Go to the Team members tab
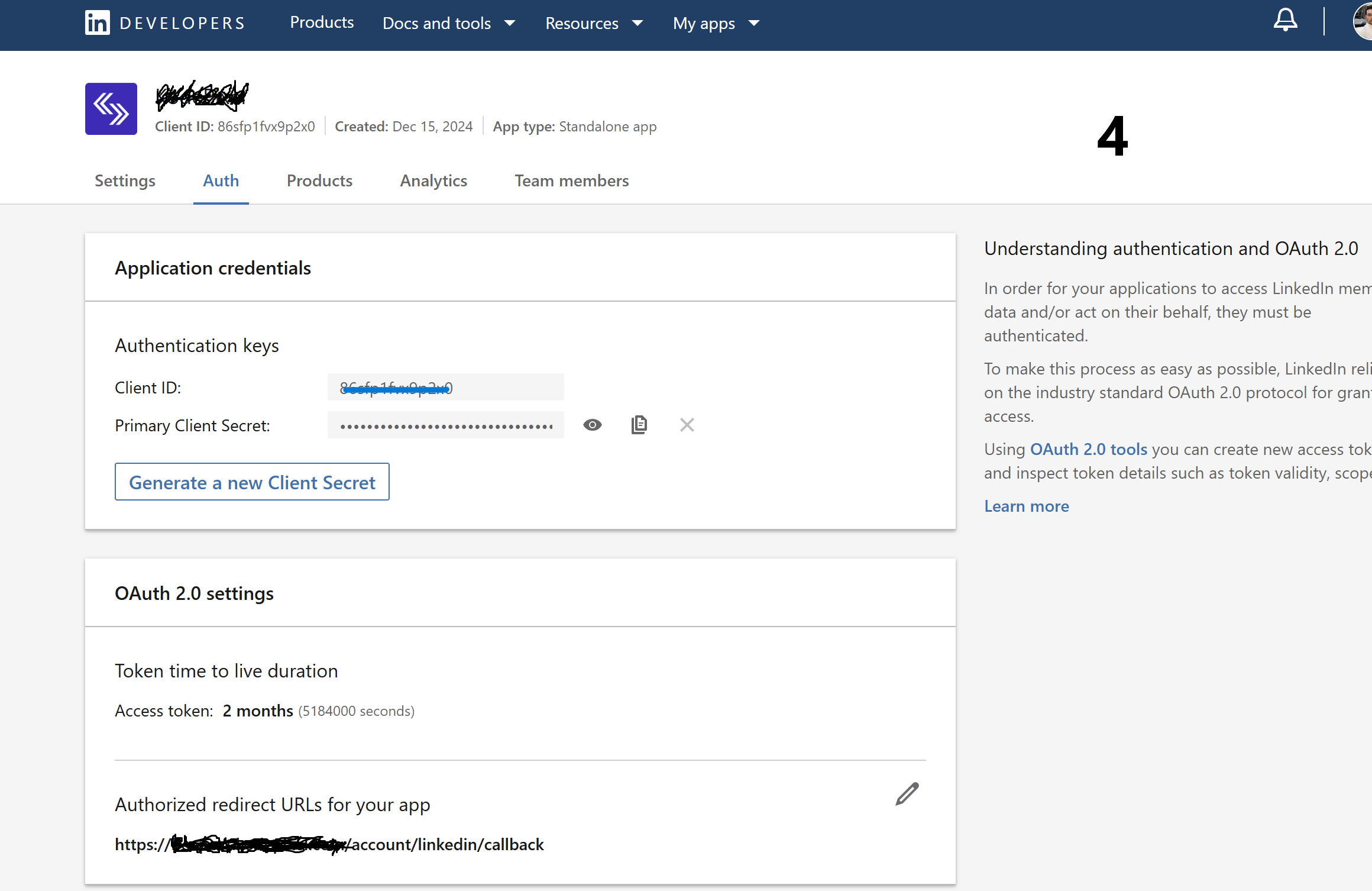The image size is (1372, 891). click(x=572, y=181)
